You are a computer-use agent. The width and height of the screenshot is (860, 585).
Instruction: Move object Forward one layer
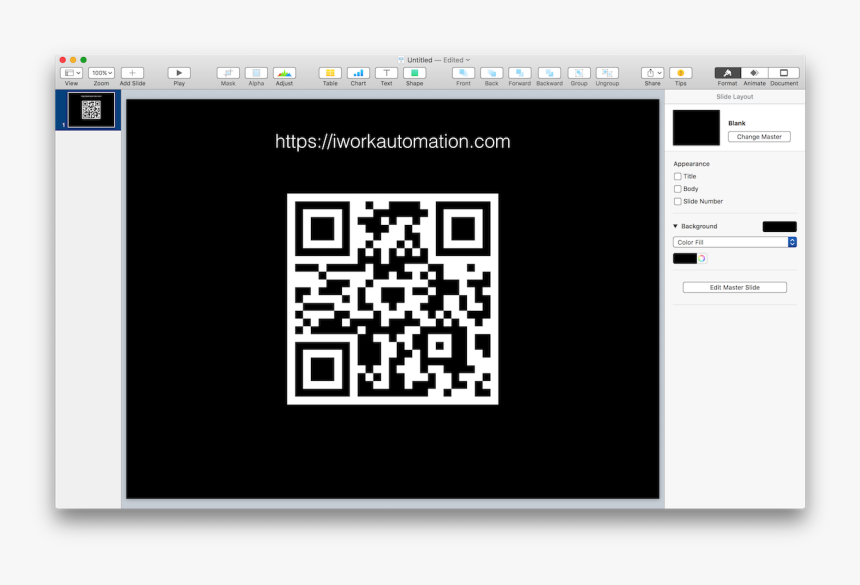(x=519, y=73)
